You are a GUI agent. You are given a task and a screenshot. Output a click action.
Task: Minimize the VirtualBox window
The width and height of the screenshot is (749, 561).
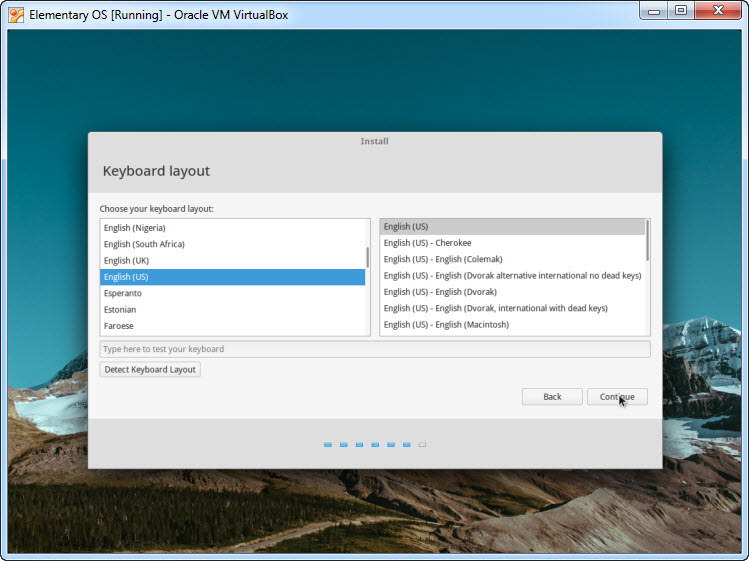tap(654, 11)
